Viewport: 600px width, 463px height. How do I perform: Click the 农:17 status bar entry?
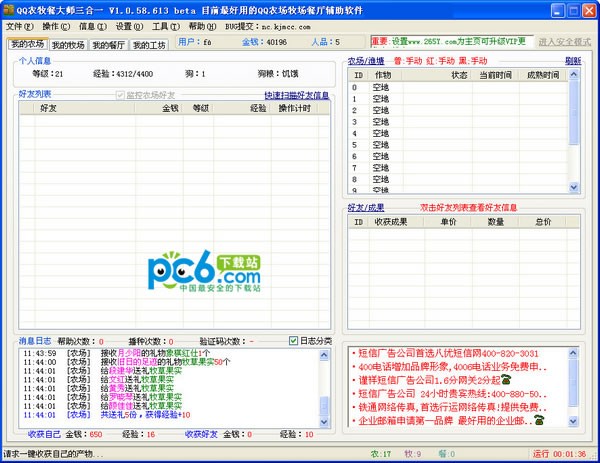pyautogui.click(x=381, y=454)
